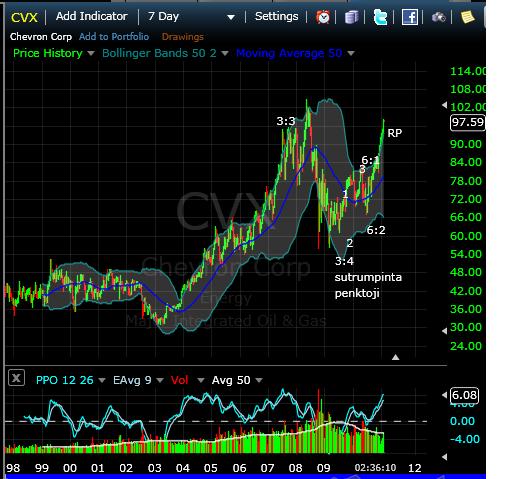Click the 02:36:10 time readout

coord(375,468)
